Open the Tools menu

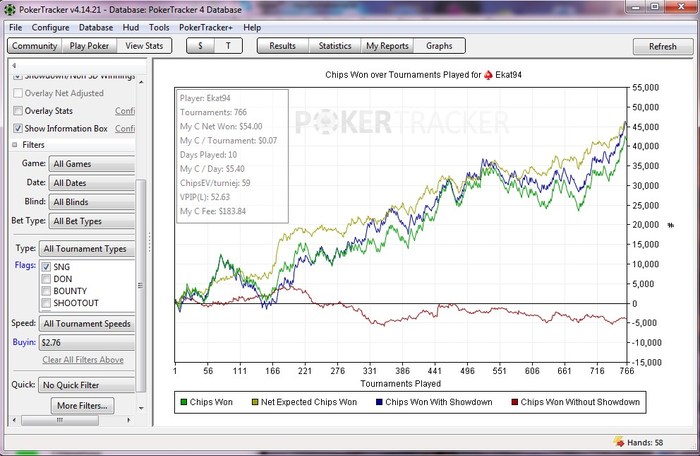[159, 27]
